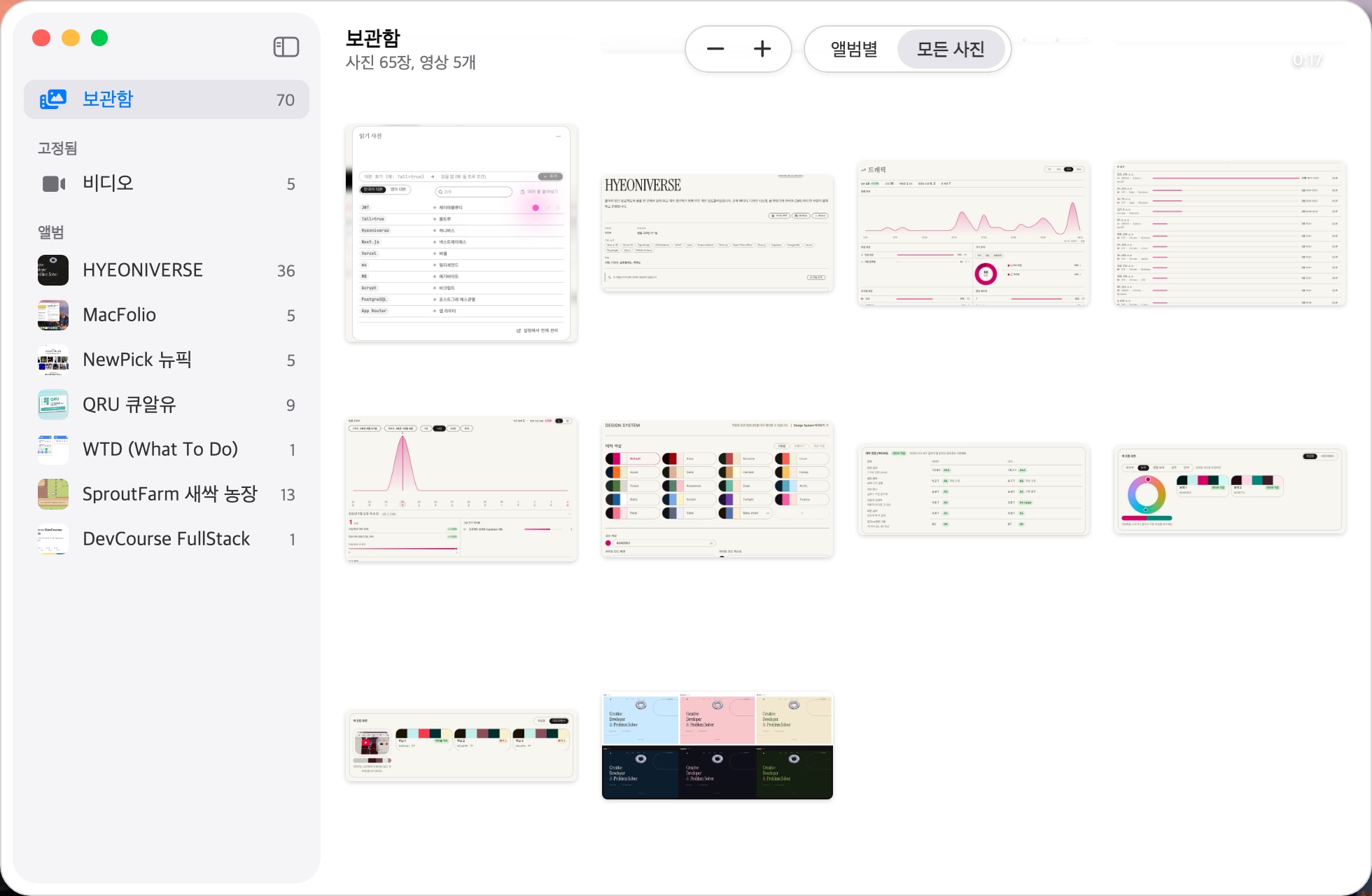Zoom out thumbnails with the minus button

point(715,48)
